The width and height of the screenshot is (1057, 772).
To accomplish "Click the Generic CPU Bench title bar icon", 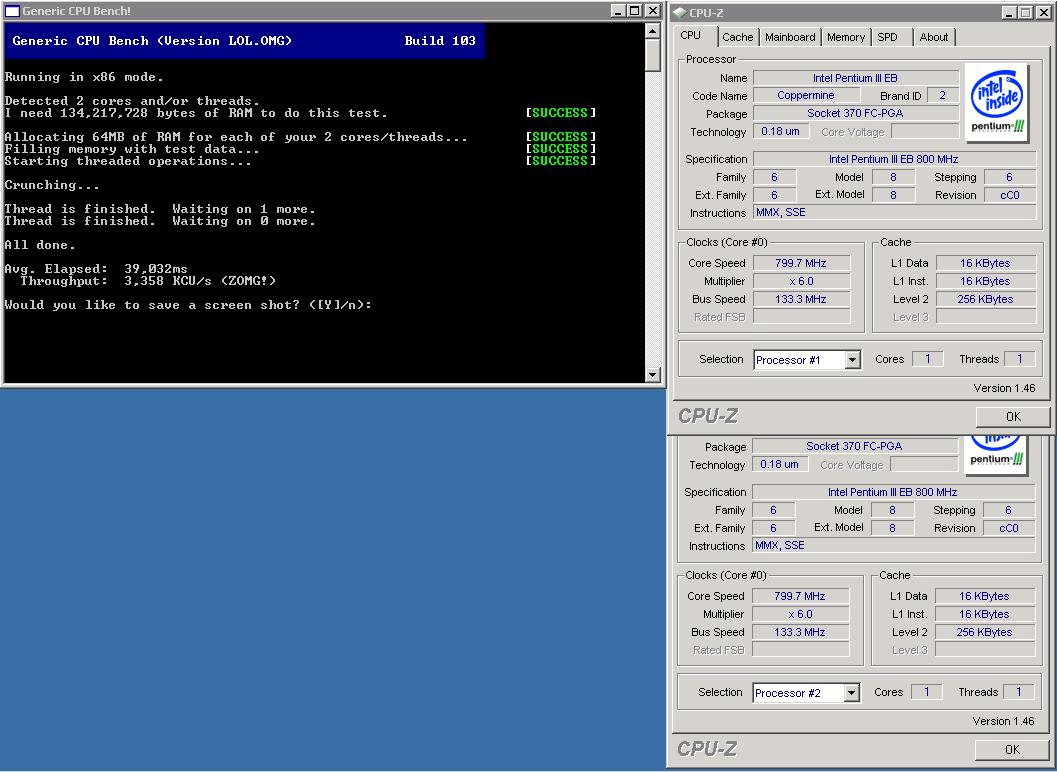I will 12,11.
